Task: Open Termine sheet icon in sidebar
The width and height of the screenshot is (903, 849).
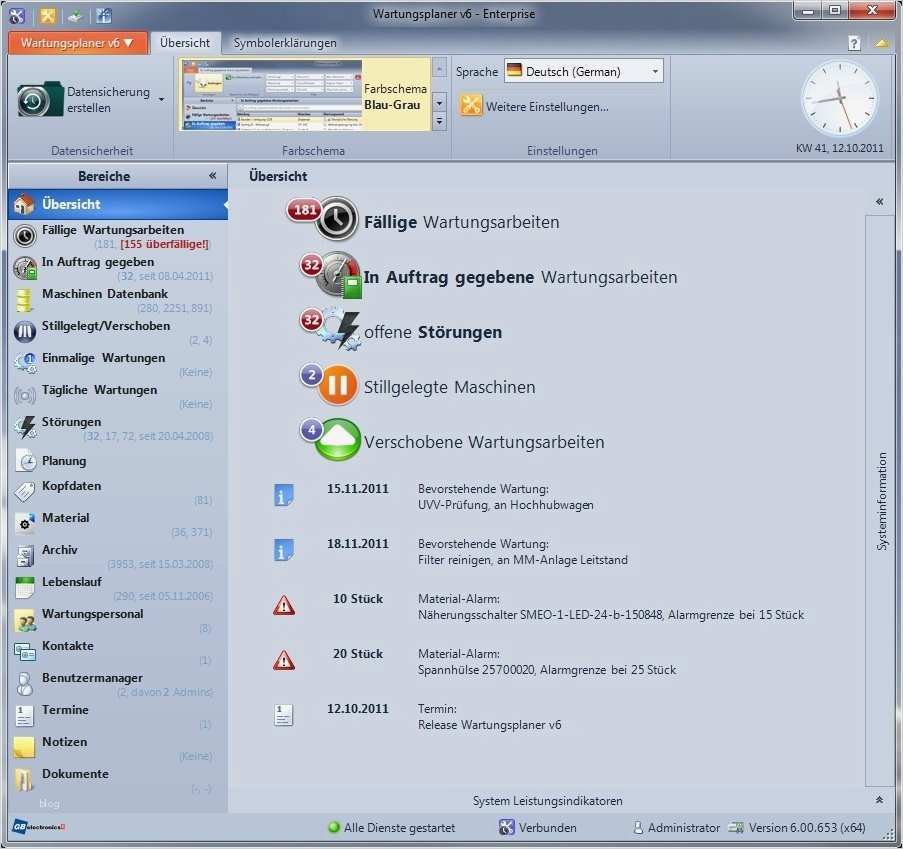Action: (24, 716)
